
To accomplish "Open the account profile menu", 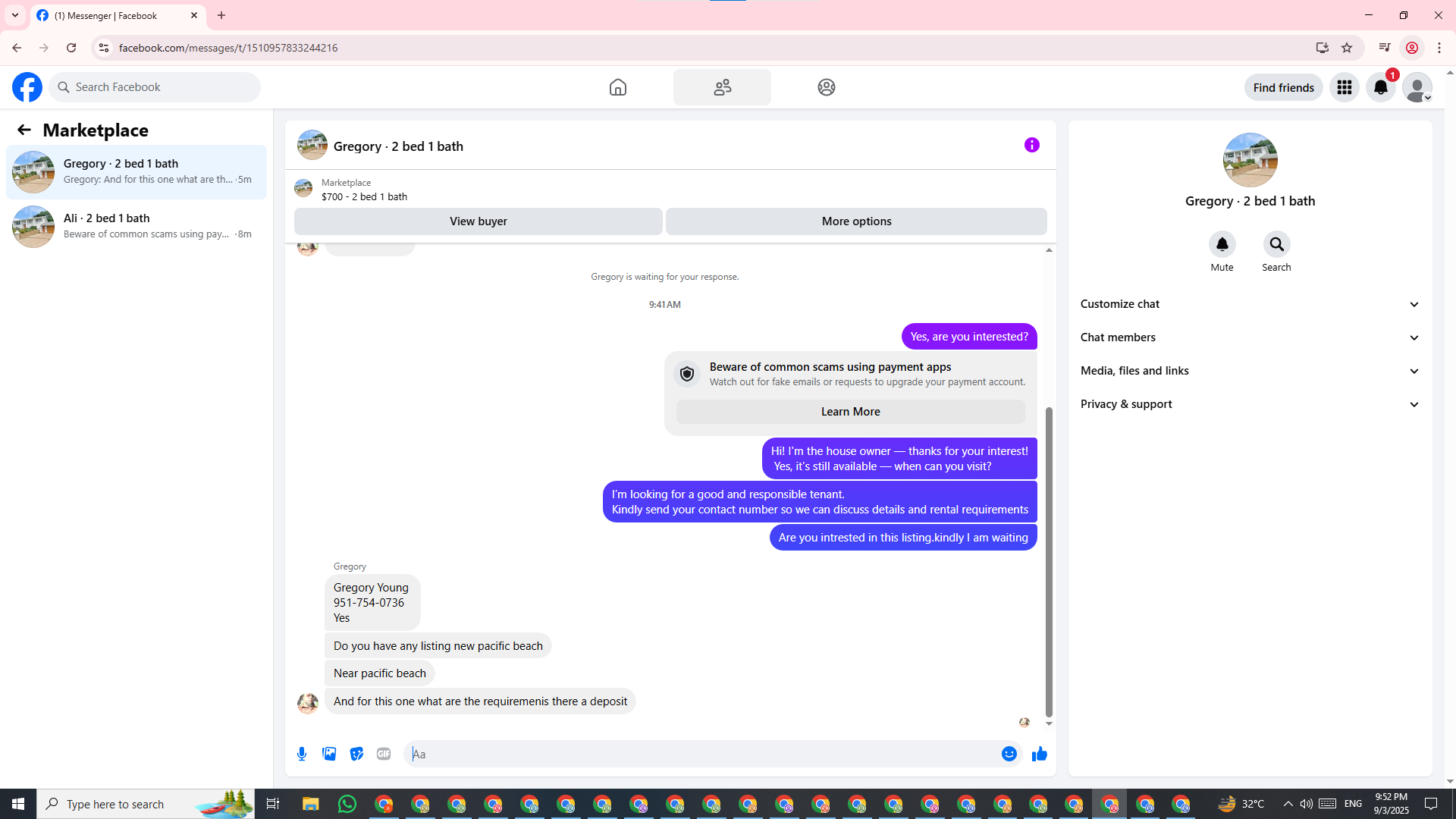I will (1417, 87).
